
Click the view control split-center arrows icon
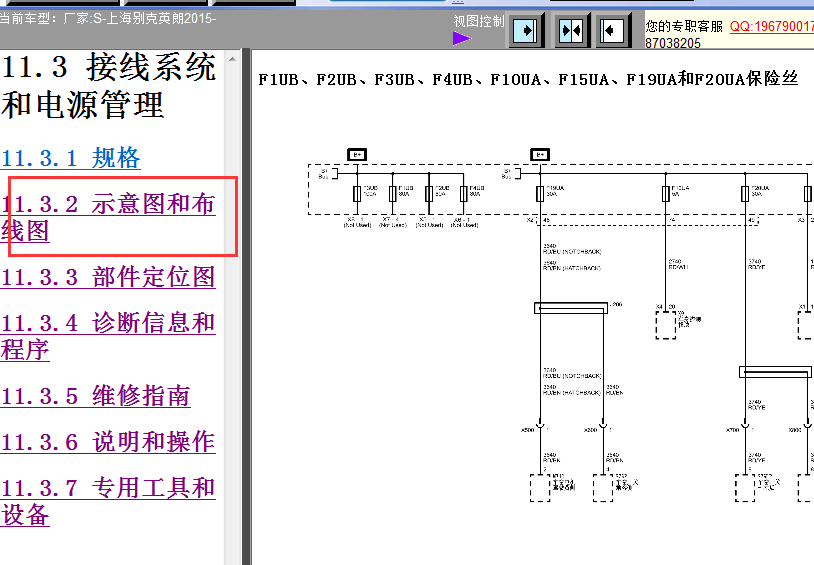[572, 31]
